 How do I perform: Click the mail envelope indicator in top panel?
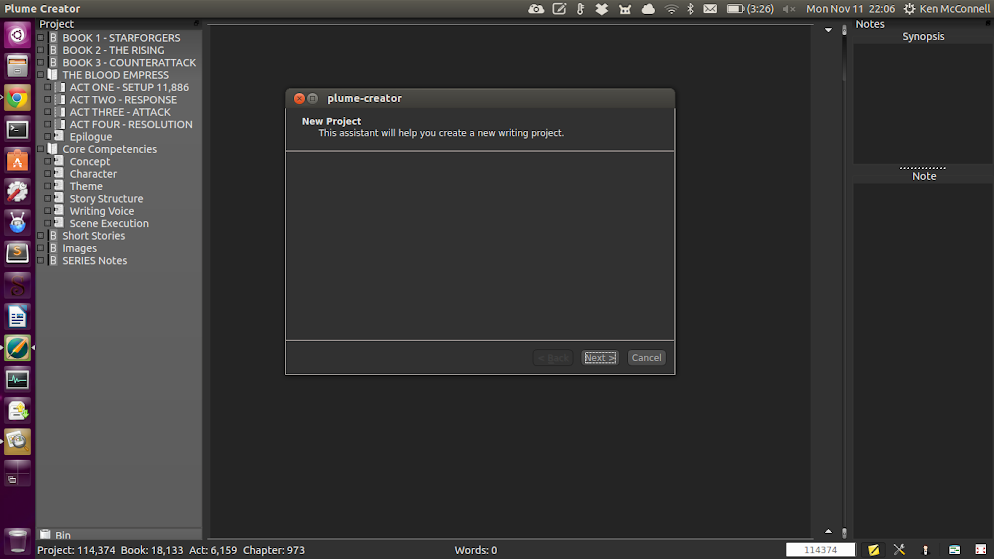tap(710, 9)
